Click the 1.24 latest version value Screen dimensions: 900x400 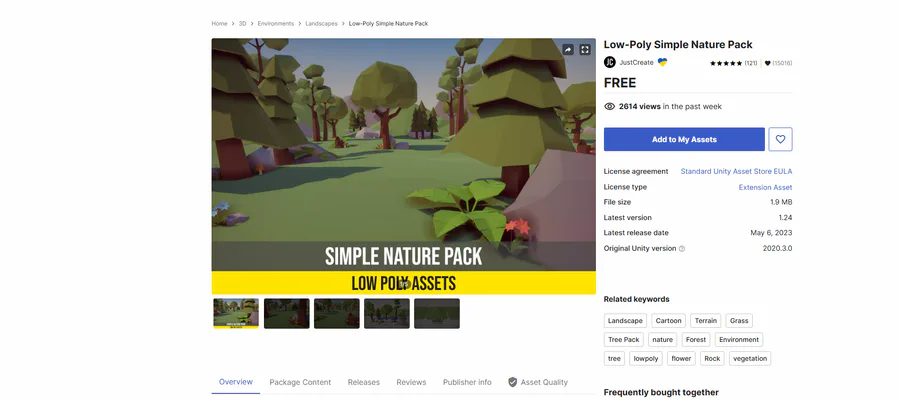point(785,218)
